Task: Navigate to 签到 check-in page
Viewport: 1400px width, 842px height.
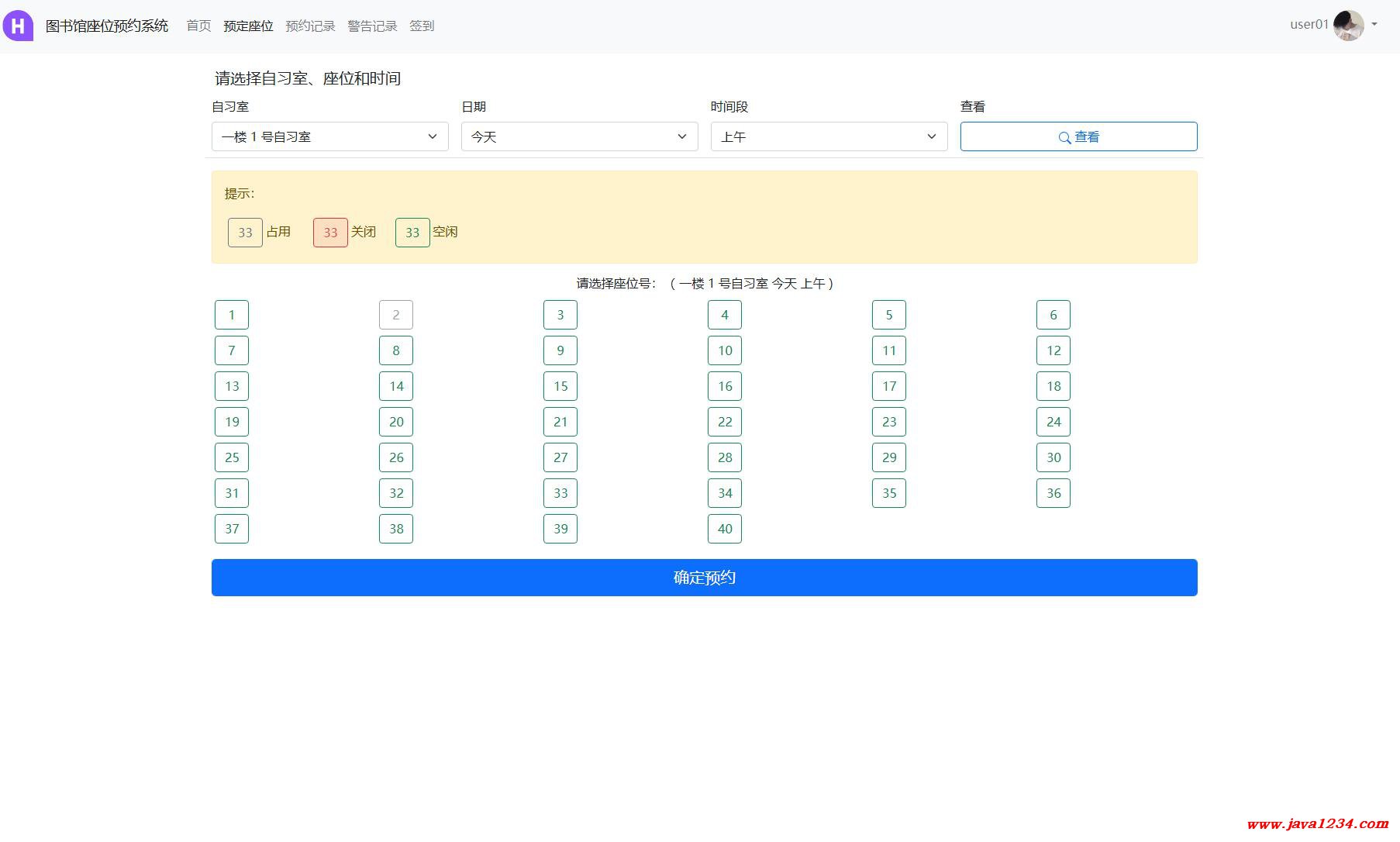Action: pos(422,26)
